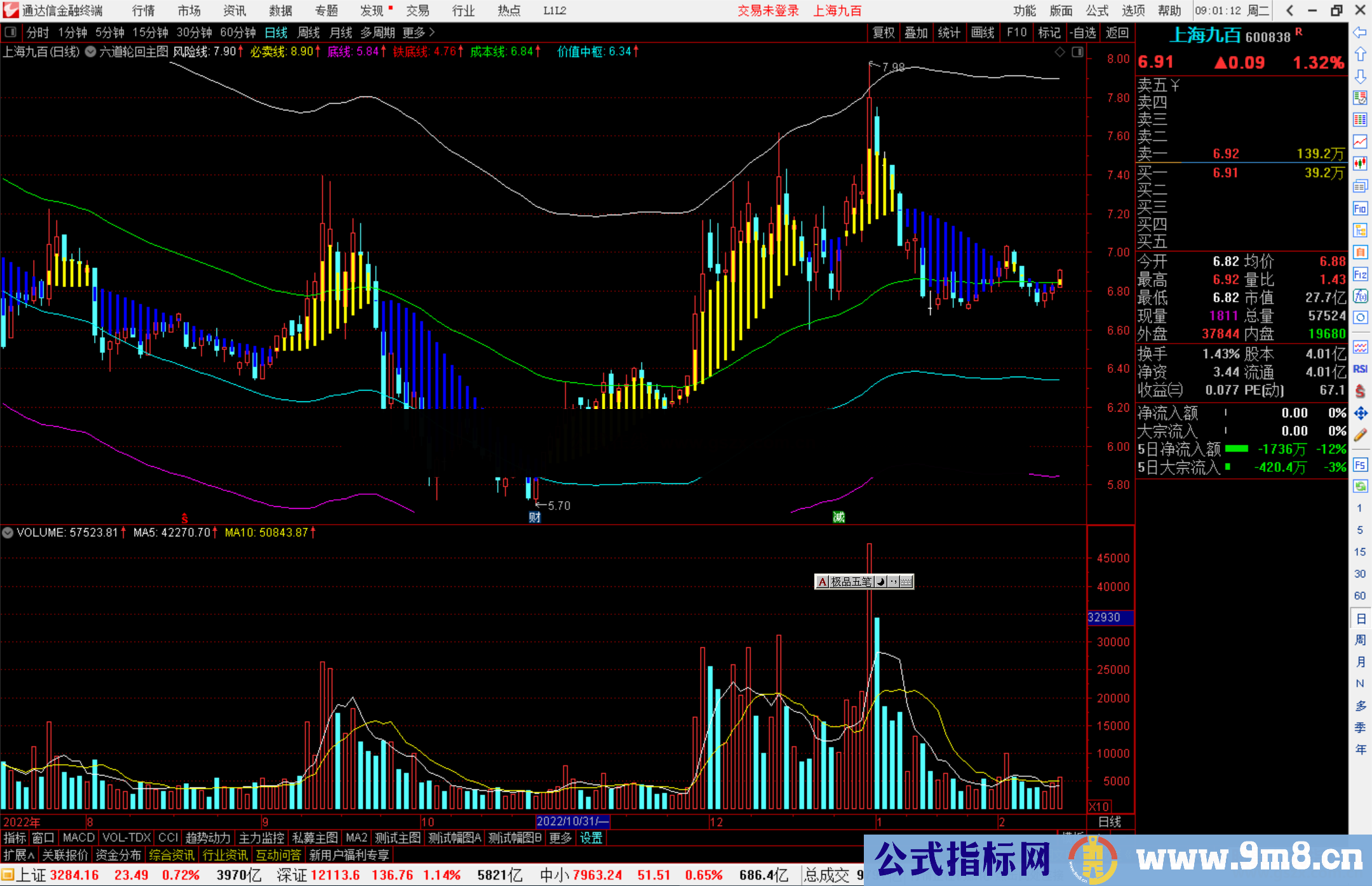Toggle the round button beside 六道轮回主图

tap(90, 51)
